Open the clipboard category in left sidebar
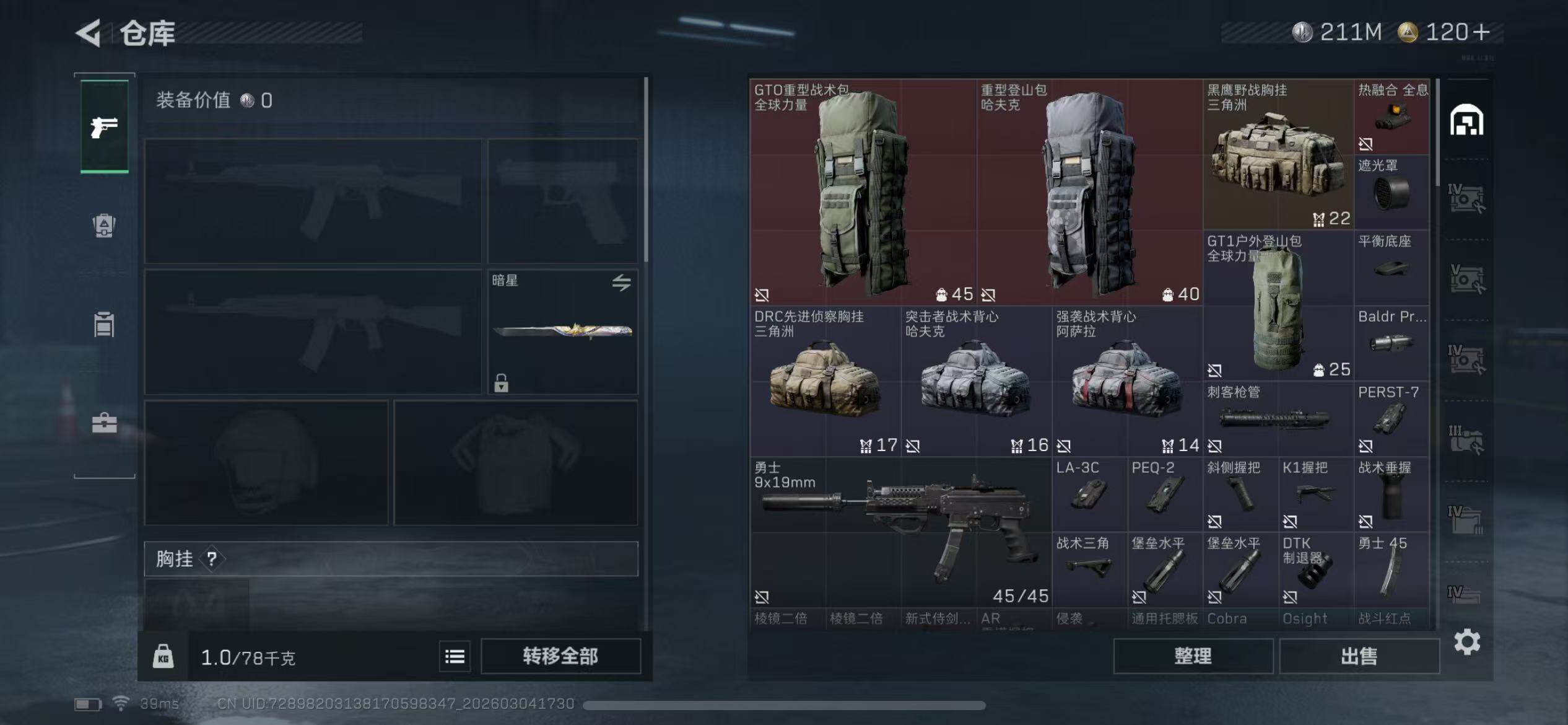The image size is (1568, 725). tap(104, 324)
